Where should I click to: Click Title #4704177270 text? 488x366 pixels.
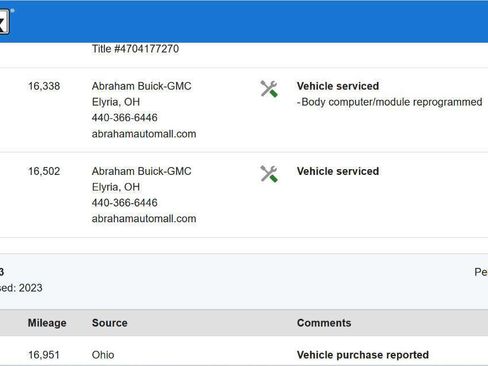point(135,49)
